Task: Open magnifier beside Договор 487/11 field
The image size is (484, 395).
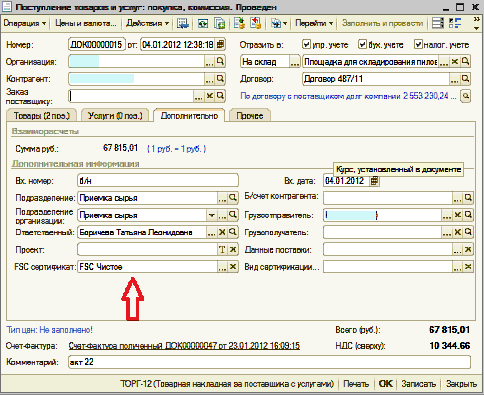Action: pyautogui.click(x=465, y=79)
